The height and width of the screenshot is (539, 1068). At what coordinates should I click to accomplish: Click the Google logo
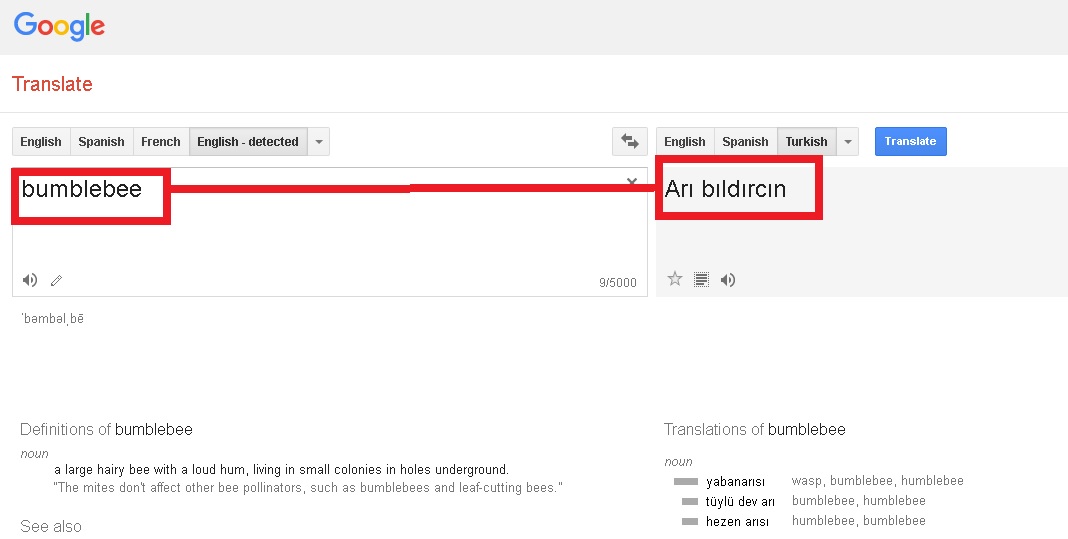point(59,27)
